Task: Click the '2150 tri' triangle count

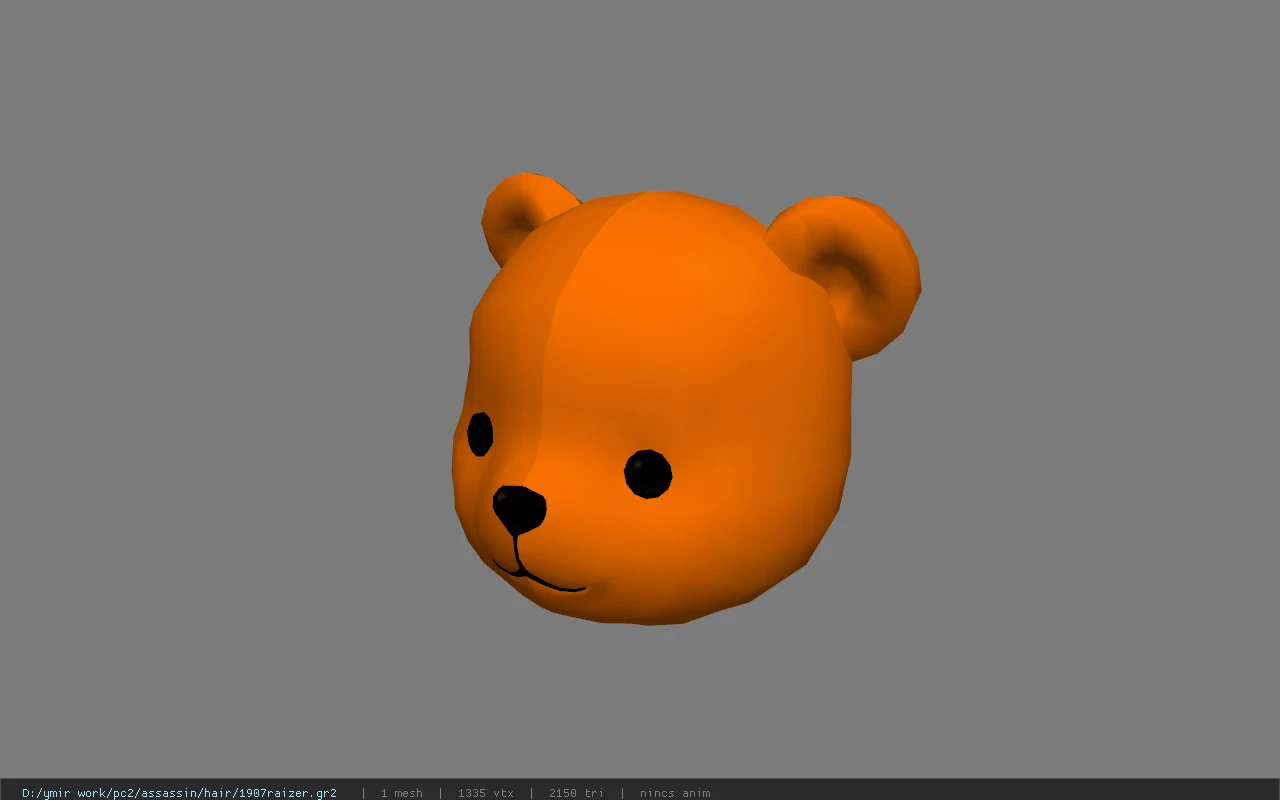Action: click(576, 793)
